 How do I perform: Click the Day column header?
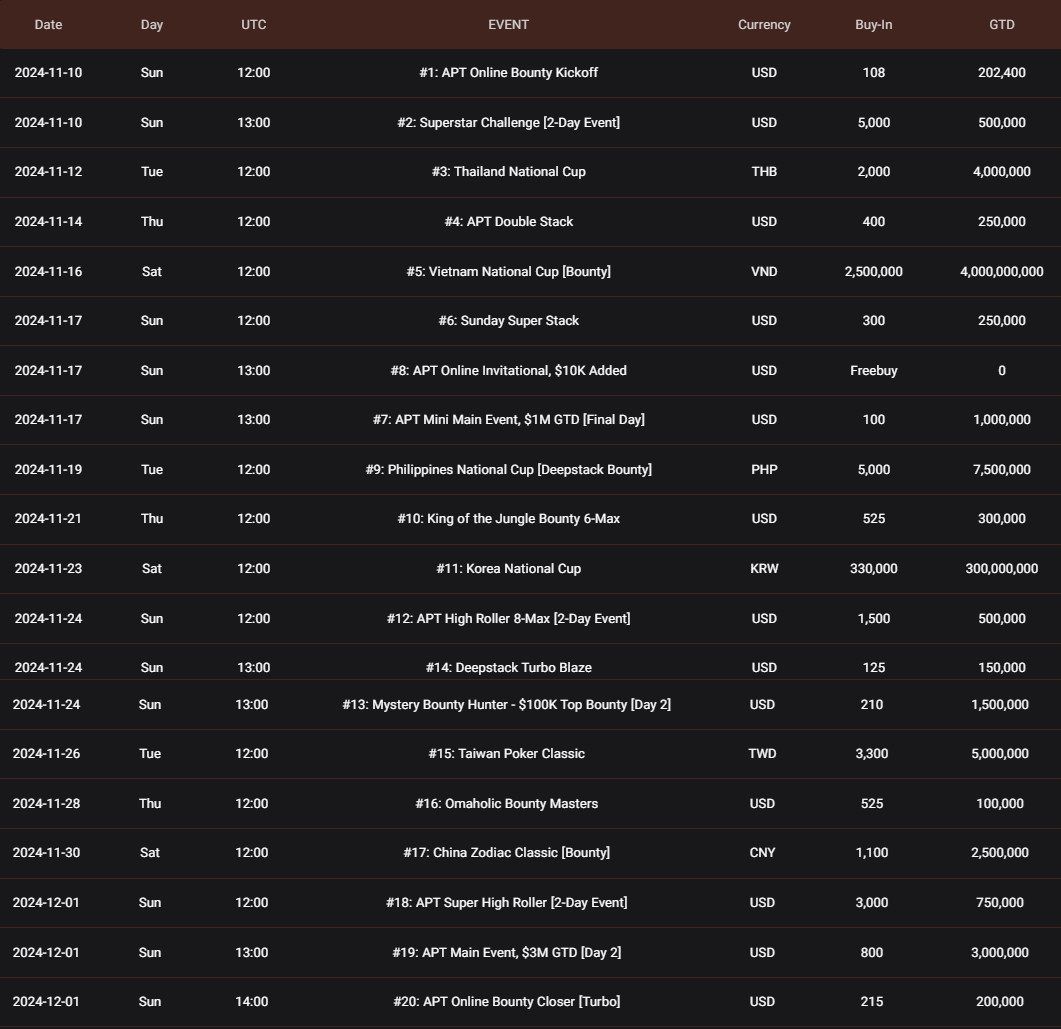click(152, 24)
